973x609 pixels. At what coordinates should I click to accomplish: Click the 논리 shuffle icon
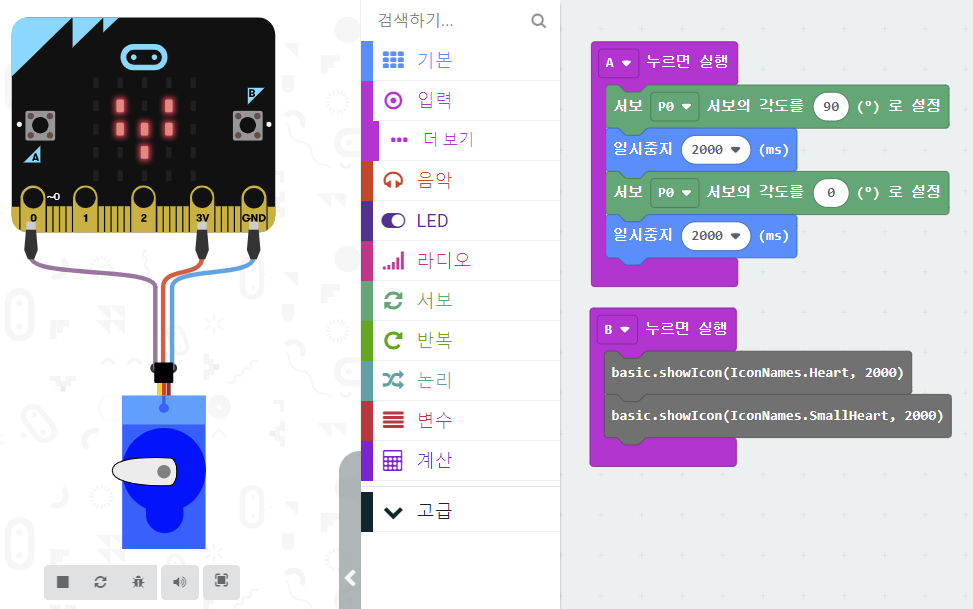tap(393, 380)
